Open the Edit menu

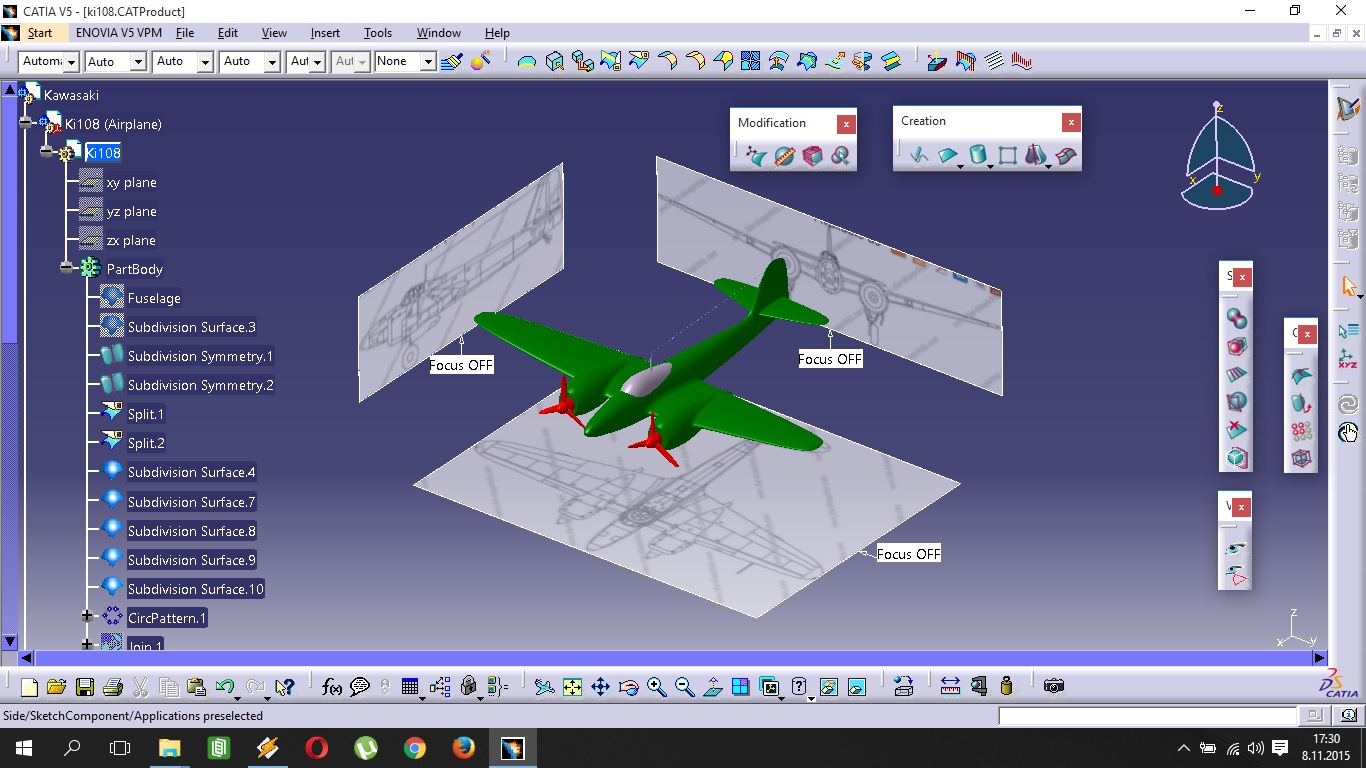(228, 33)
